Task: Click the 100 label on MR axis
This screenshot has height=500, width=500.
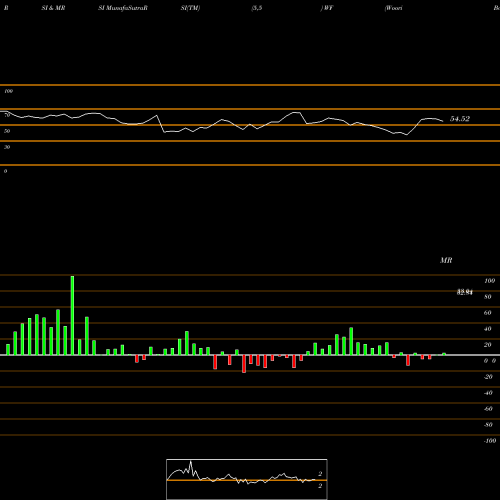Action: [x=489, y=281]
